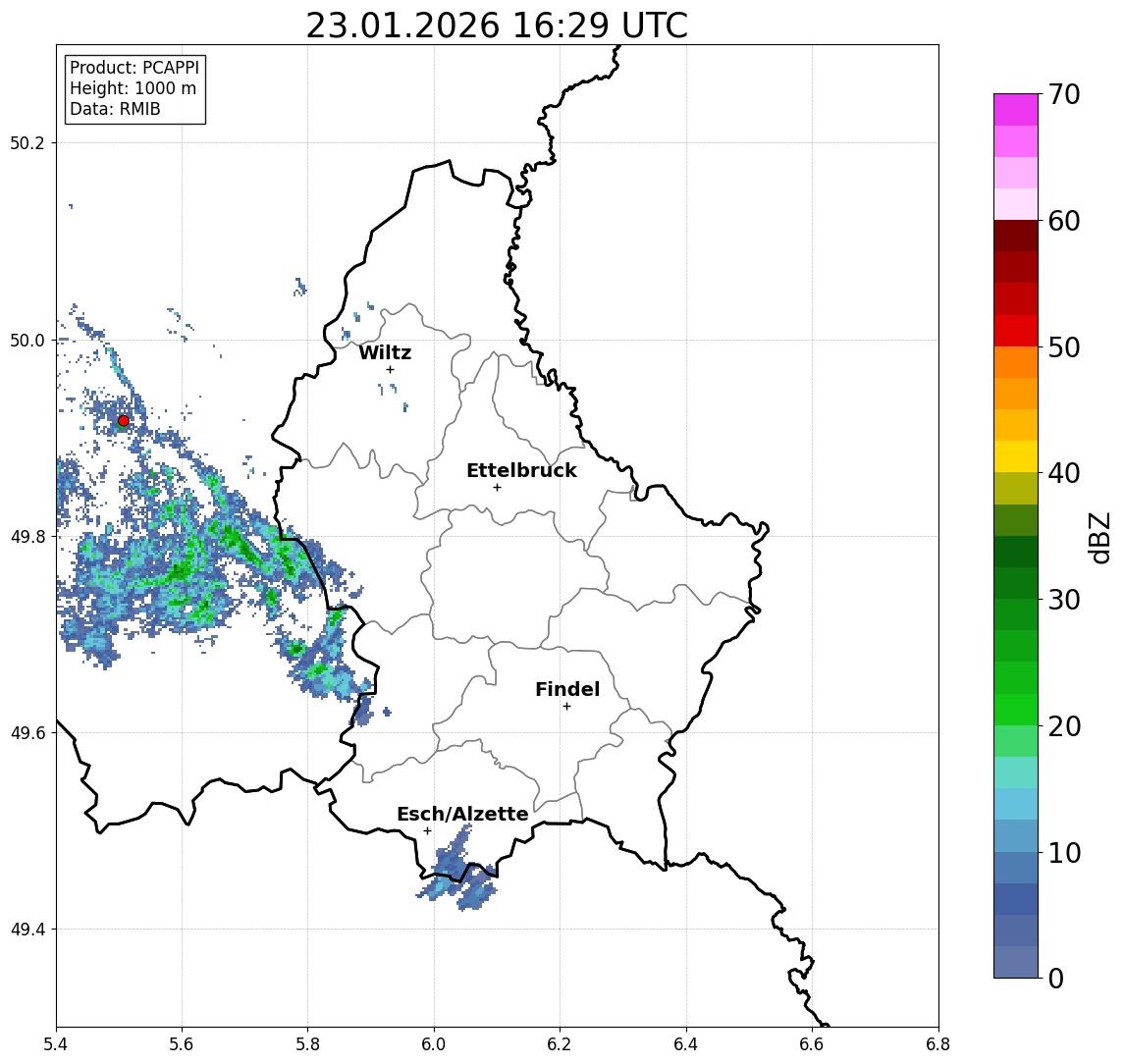This screenshot has height=1064, width=1124.
Task: Click the 5.6 longitude axis label
Action: pos(182,1044)
